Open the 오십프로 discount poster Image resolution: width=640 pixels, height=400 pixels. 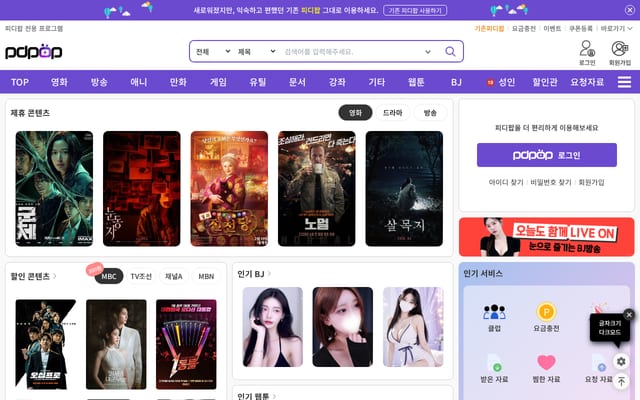(x=46, y=344)
